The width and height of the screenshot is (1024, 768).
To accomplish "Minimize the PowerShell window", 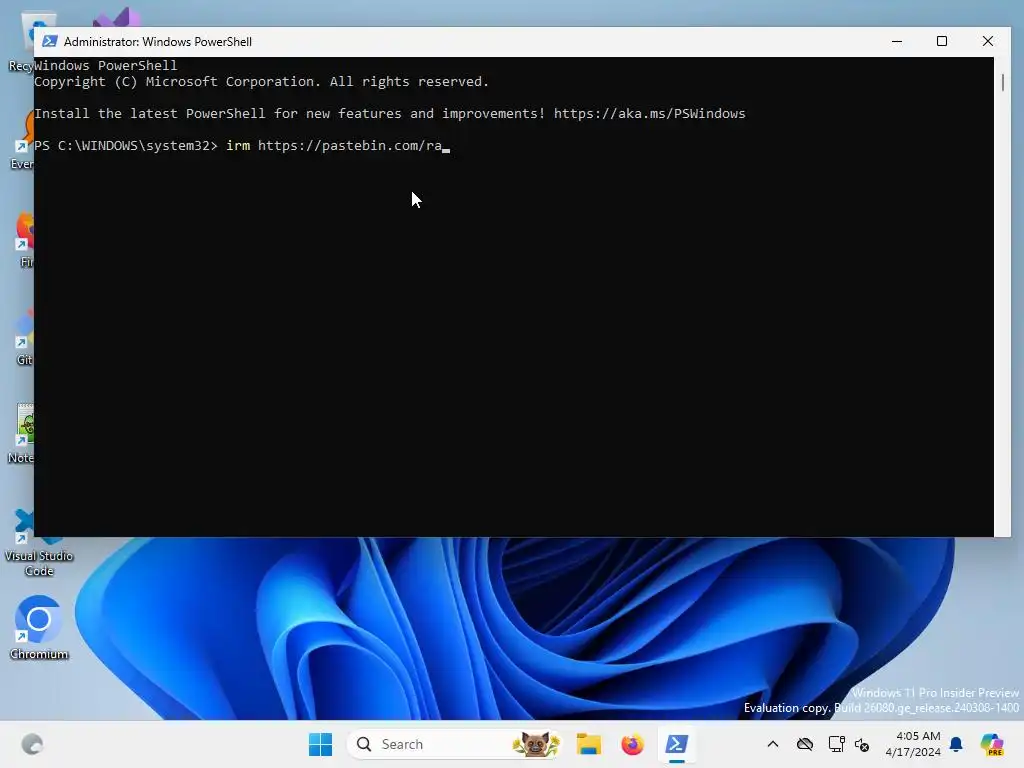I will [897, 41].
